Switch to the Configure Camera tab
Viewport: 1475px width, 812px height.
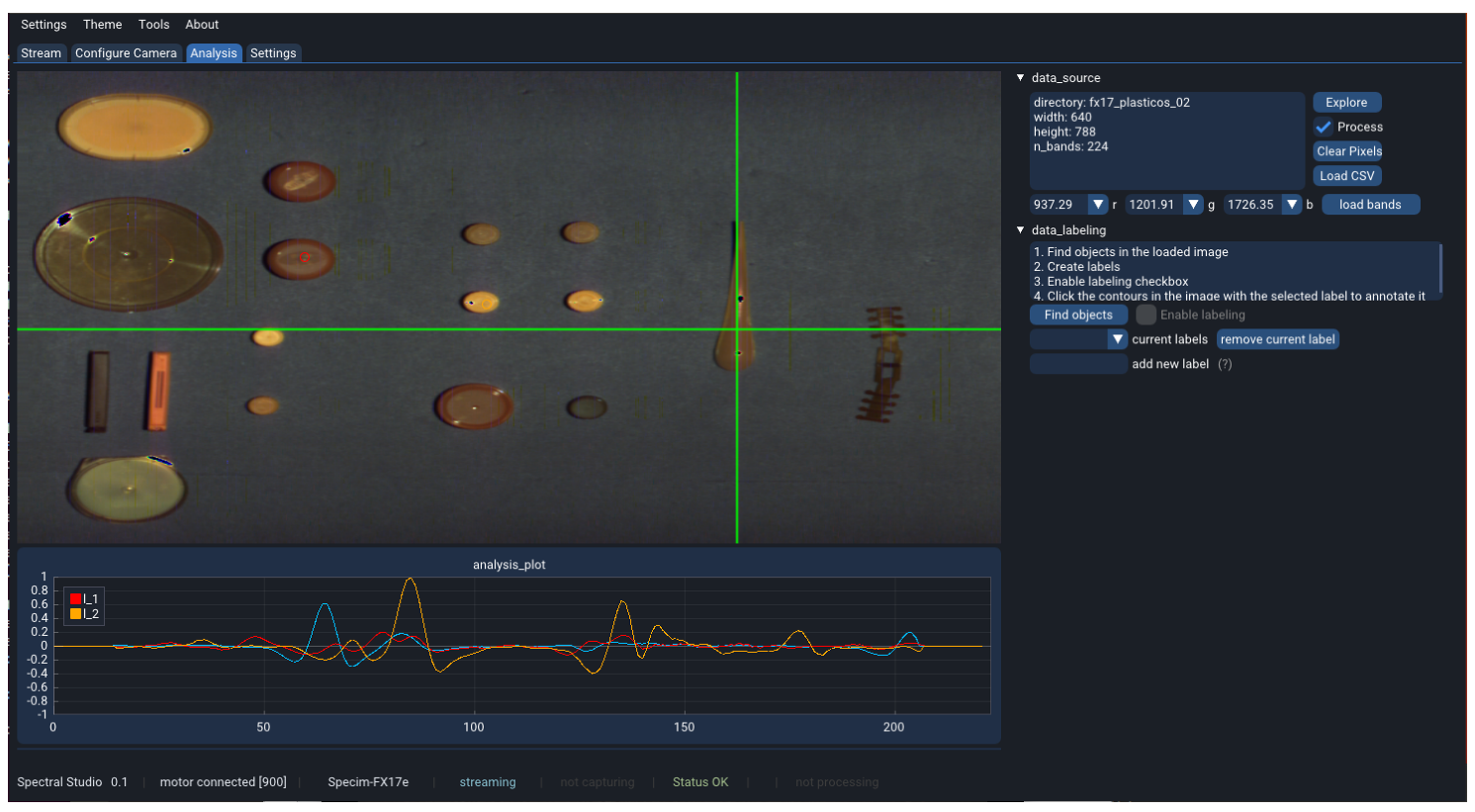click(126, 53)
